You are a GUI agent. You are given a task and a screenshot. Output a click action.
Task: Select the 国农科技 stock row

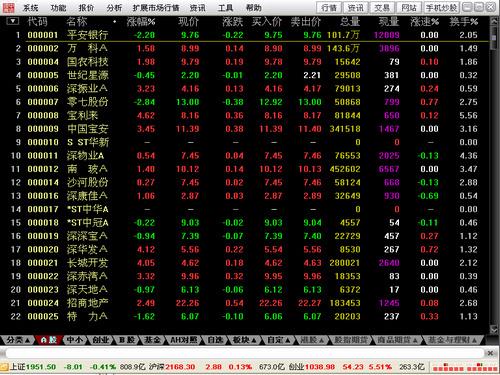[247, 62]
